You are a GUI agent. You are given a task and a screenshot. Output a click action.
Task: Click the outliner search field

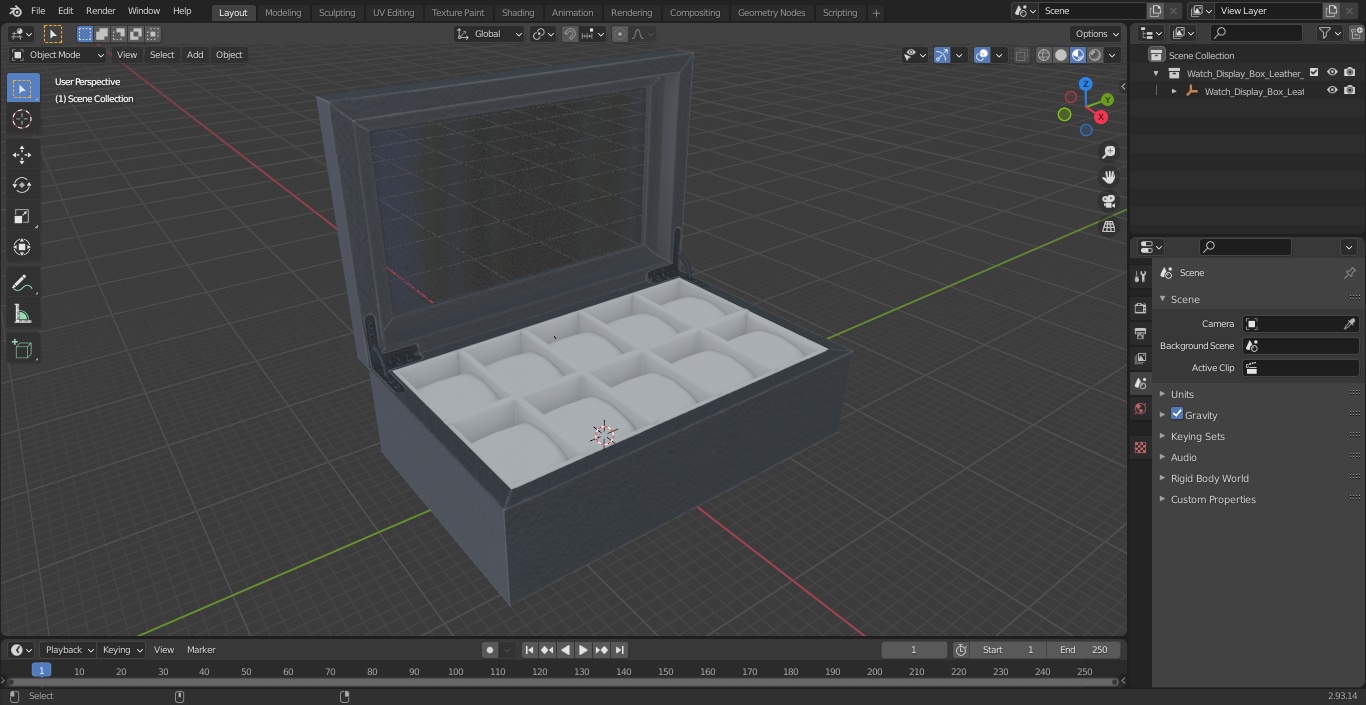click(x=1256, y=33)
